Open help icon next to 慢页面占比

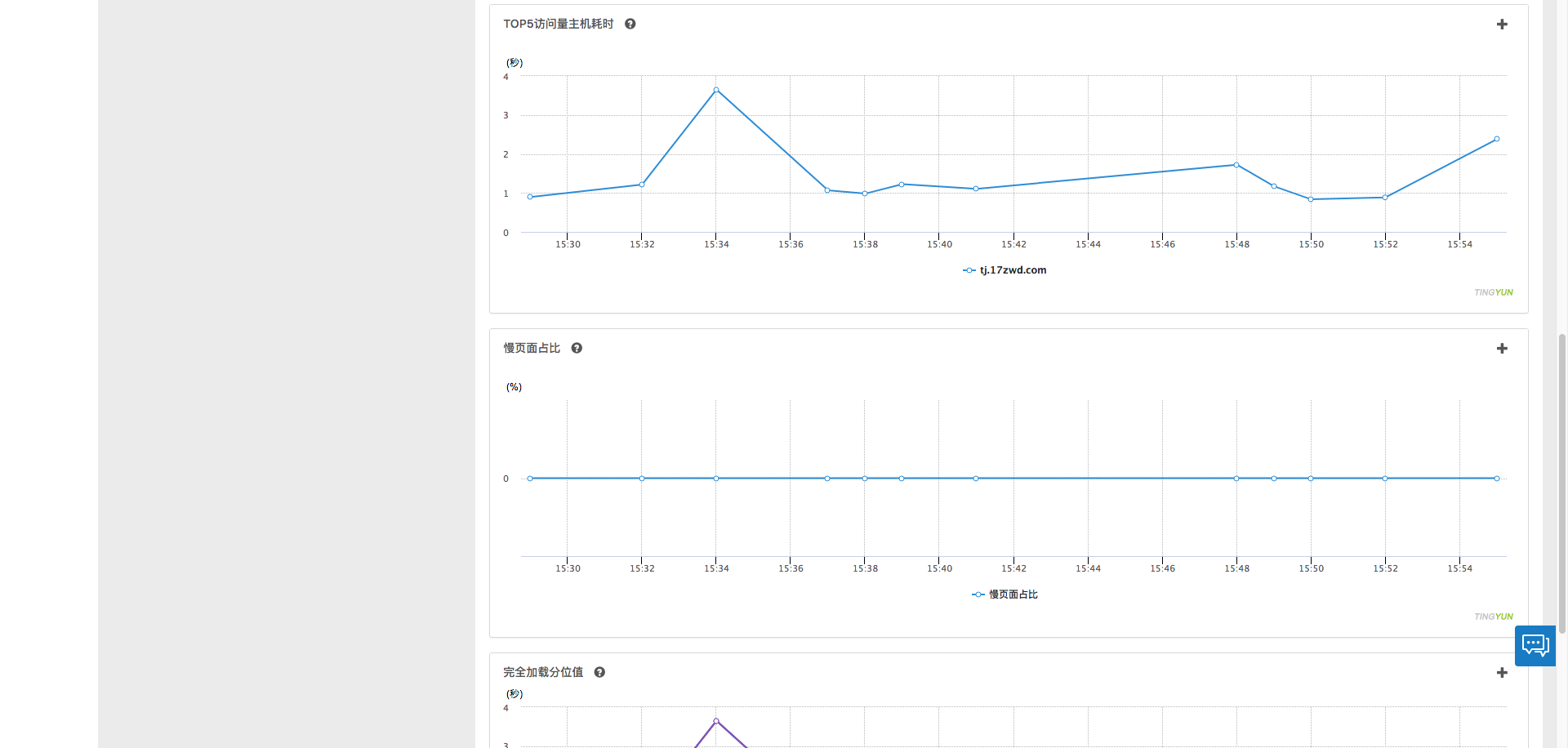pyautogui.click(x=577, y=348)
